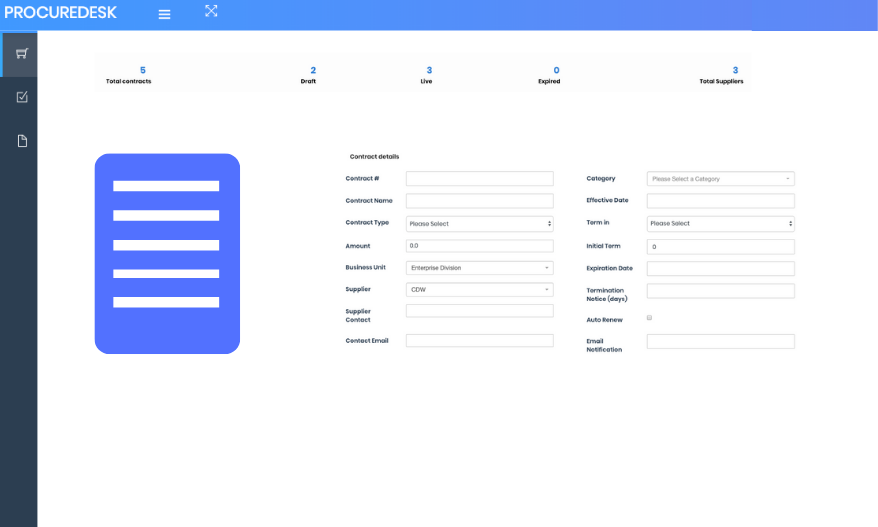Open the Business Unit dropdown
The width and height of the screenshot is (878, 527).
480,268
